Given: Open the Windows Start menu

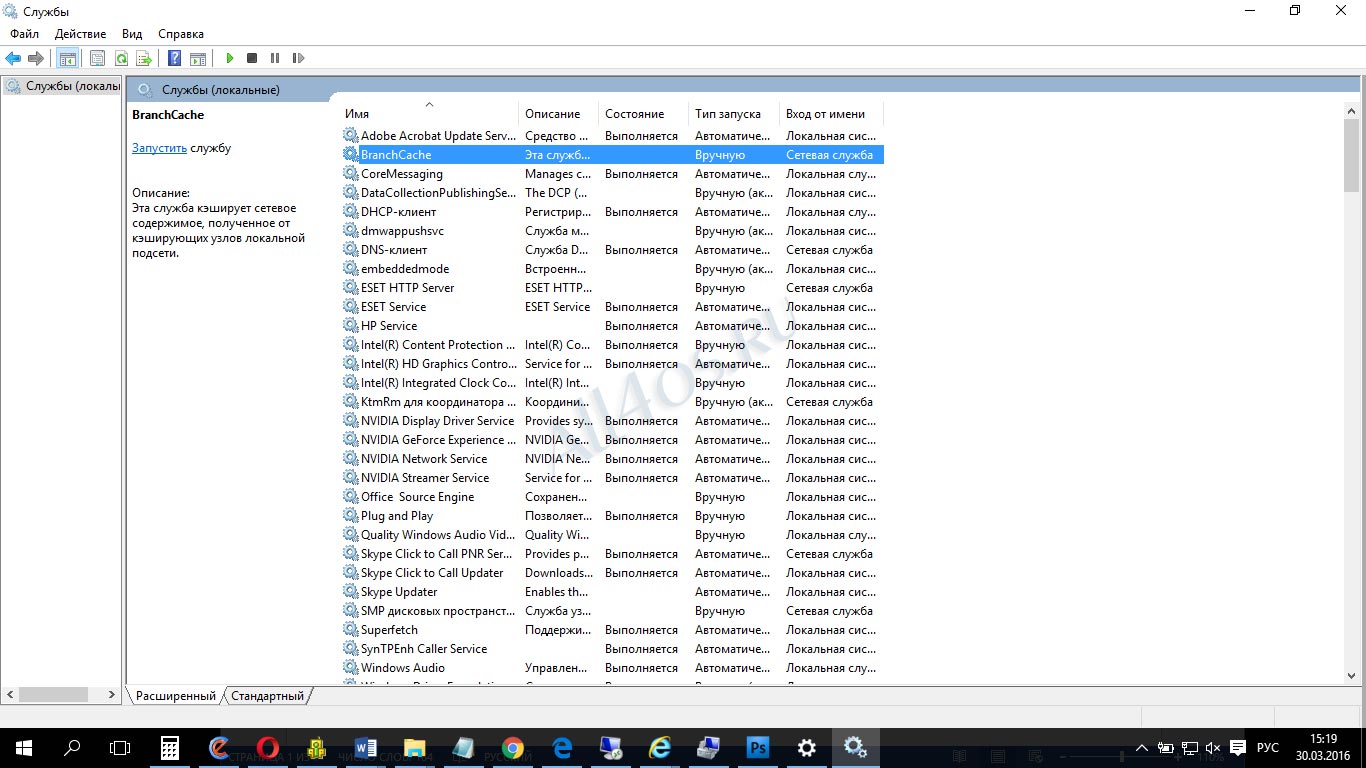Looking at the screenshot, I should click(24, 747).
